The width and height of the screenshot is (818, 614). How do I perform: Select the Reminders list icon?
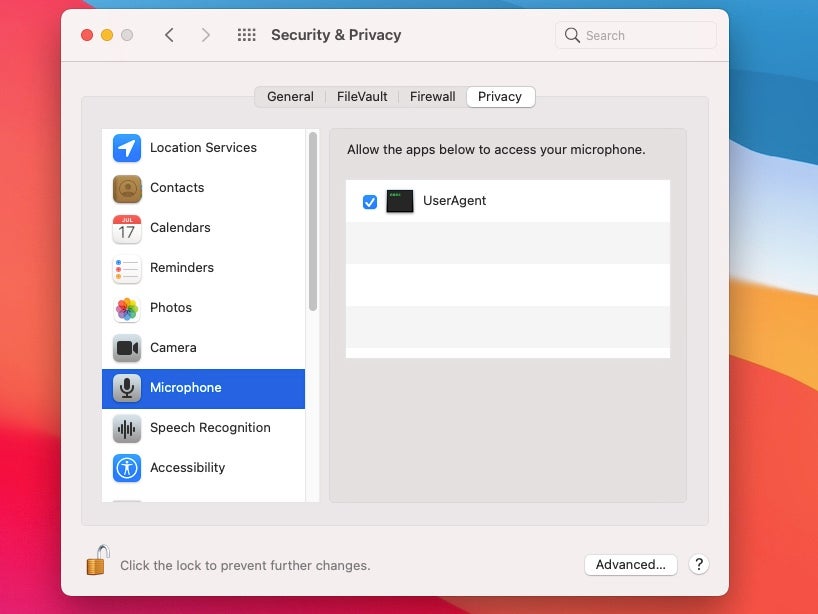click(x=127, y=268)
